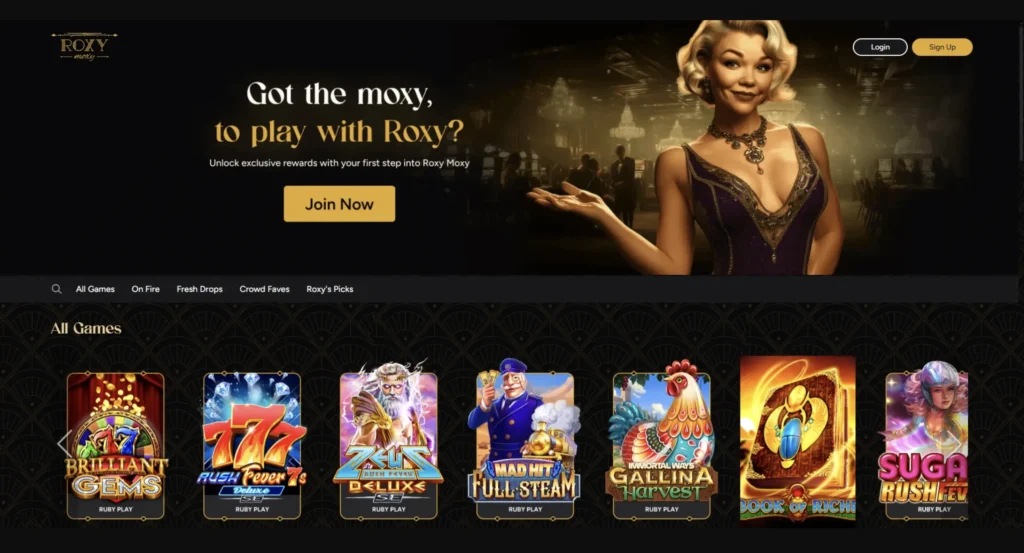Go to the Crowd Faves tab
Screen dimensions: 1024x553
click(x=264, y=289)
